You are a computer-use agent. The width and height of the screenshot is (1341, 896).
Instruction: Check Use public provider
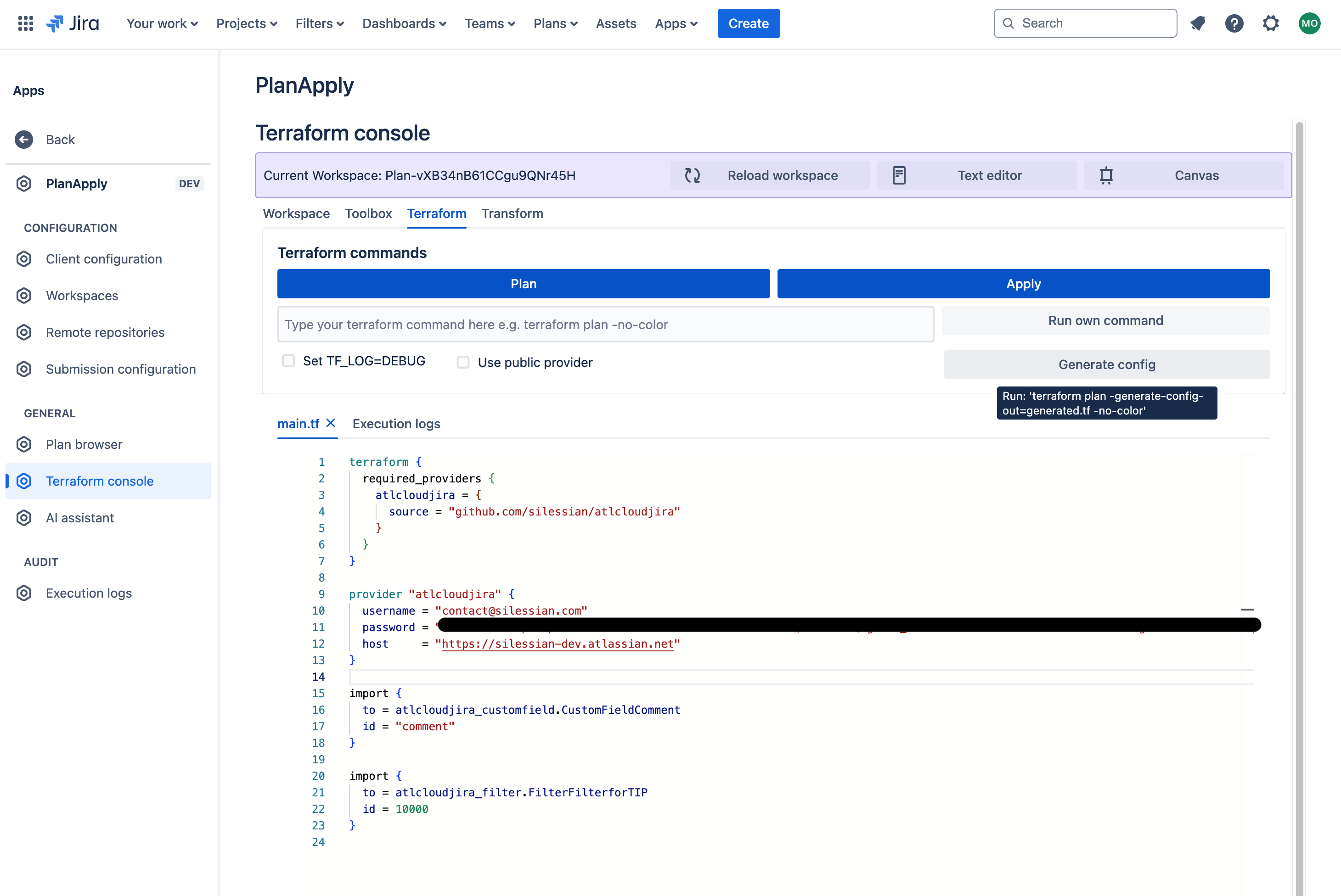tap(463, 362)
